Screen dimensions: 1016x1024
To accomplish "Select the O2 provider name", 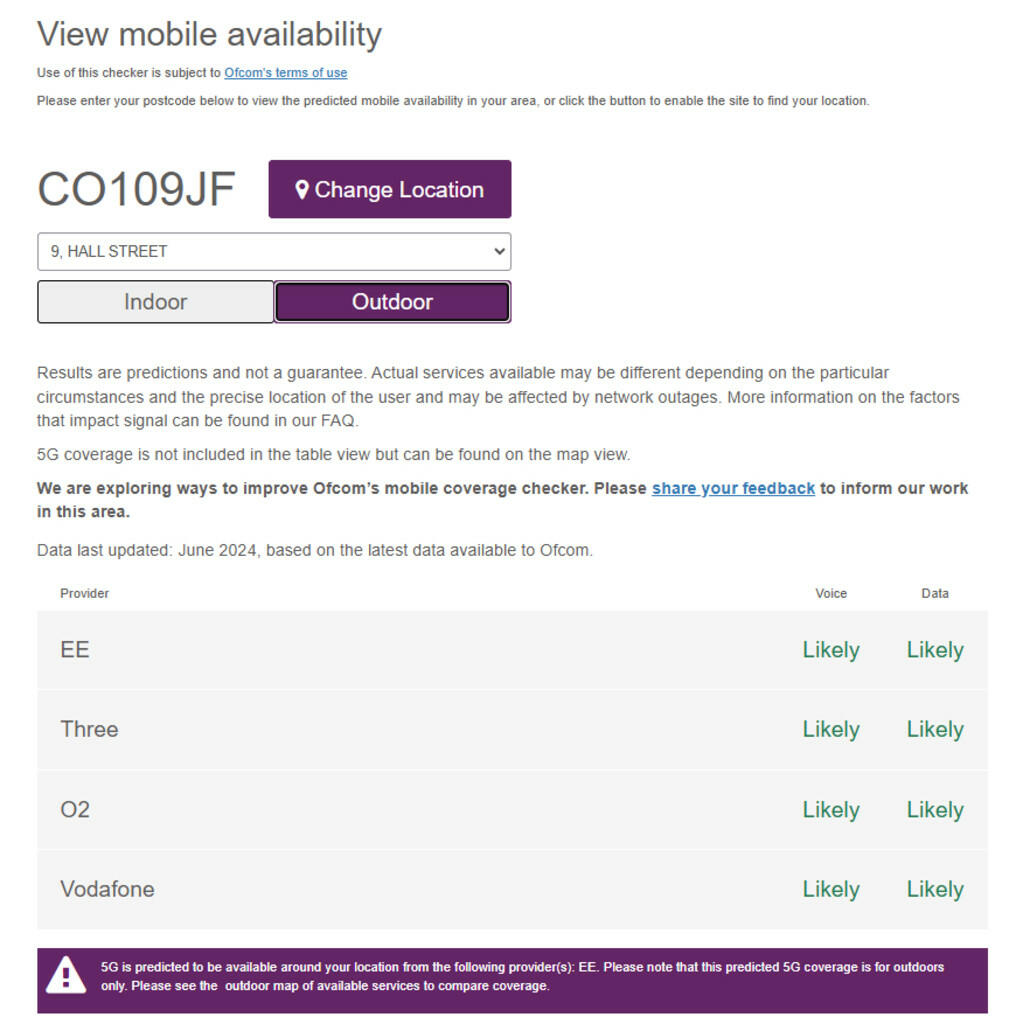I will click(x=75, y=810).
